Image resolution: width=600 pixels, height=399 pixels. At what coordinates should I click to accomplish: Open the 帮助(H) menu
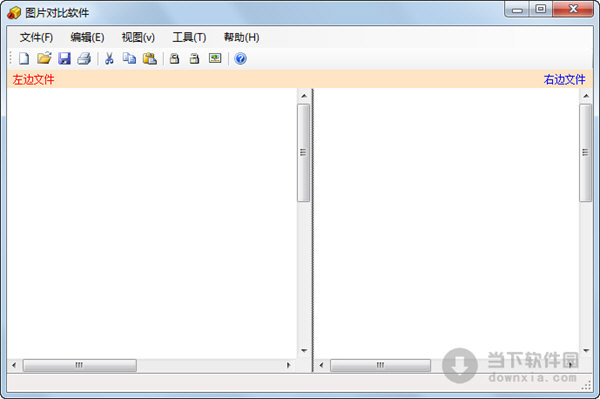[241, 37]
